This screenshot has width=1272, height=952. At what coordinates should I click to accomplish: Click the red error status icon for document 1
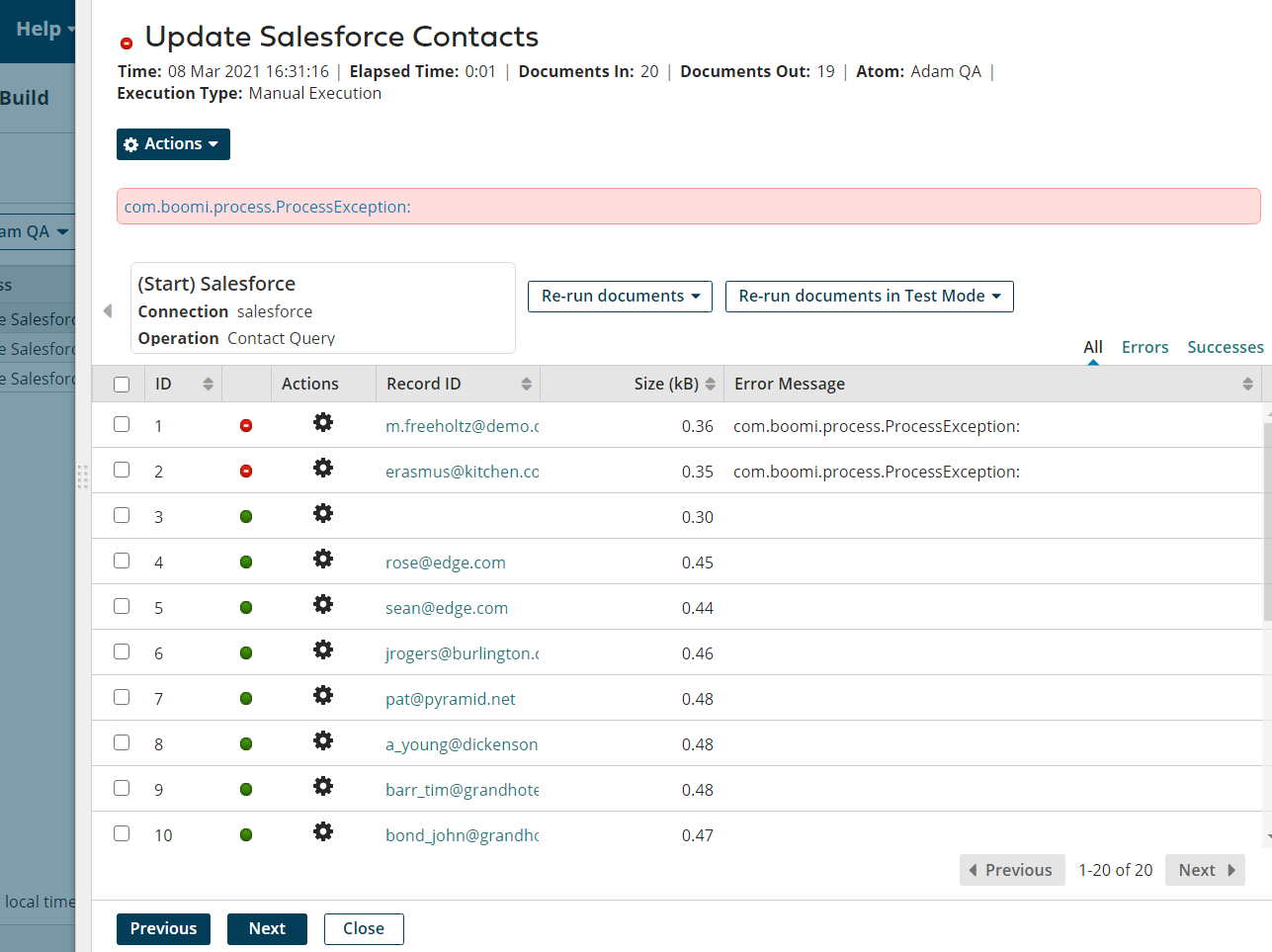[246, 426]
